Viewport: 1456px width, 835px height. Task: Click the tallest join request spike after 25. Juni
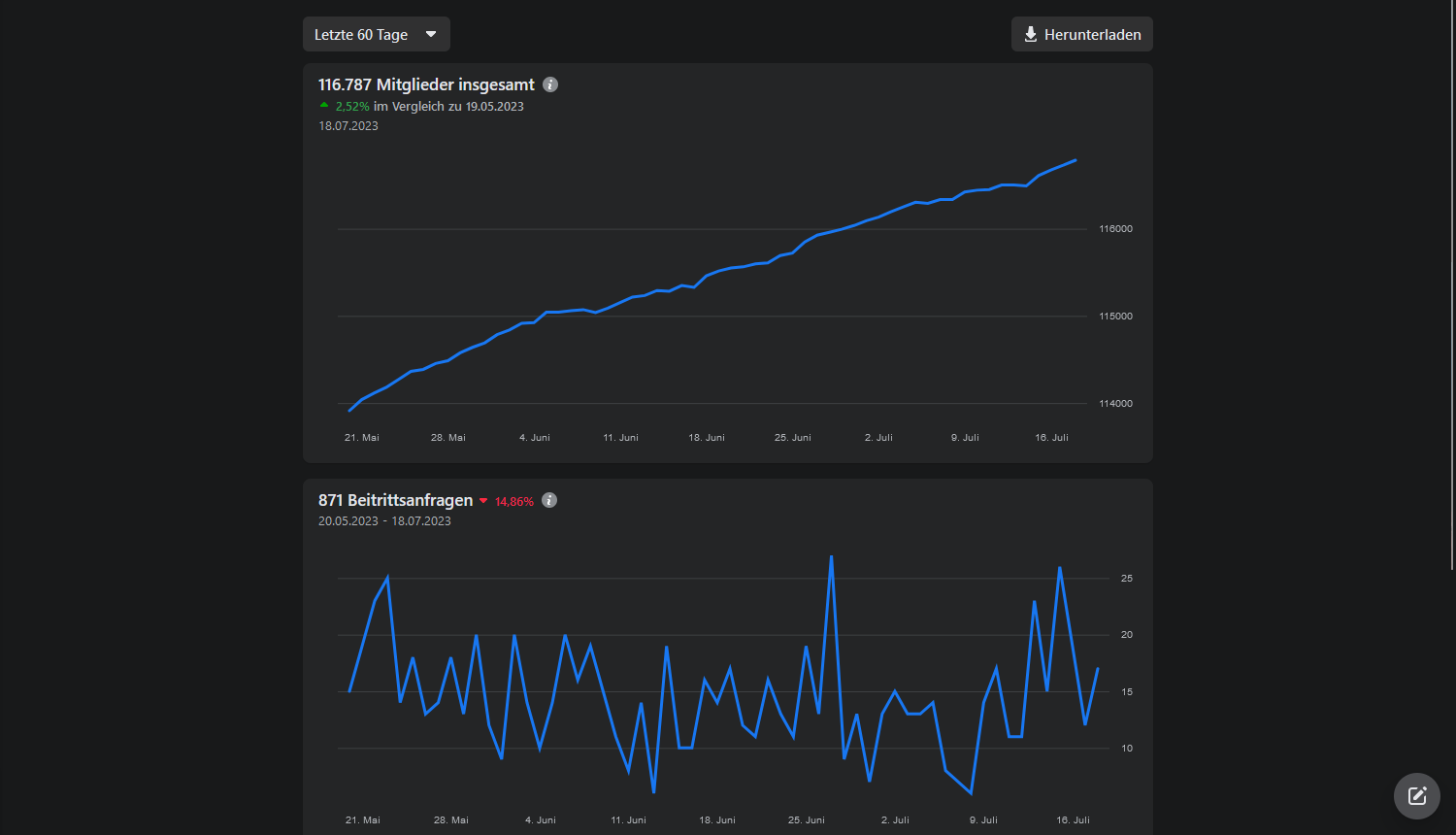[832, 556]
